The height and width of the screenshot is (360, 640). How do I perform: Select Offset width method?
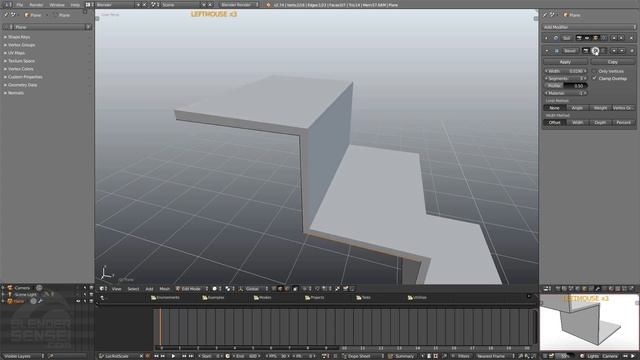[554, 122]
